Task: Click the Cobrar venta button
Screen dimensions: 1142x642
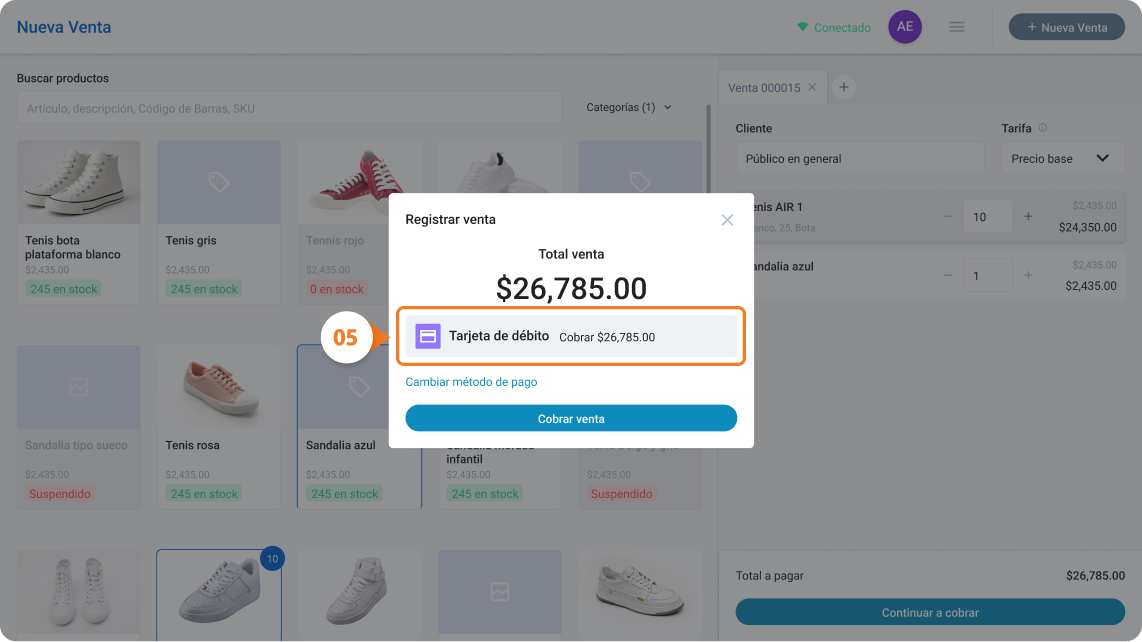Action: point(571,418)
